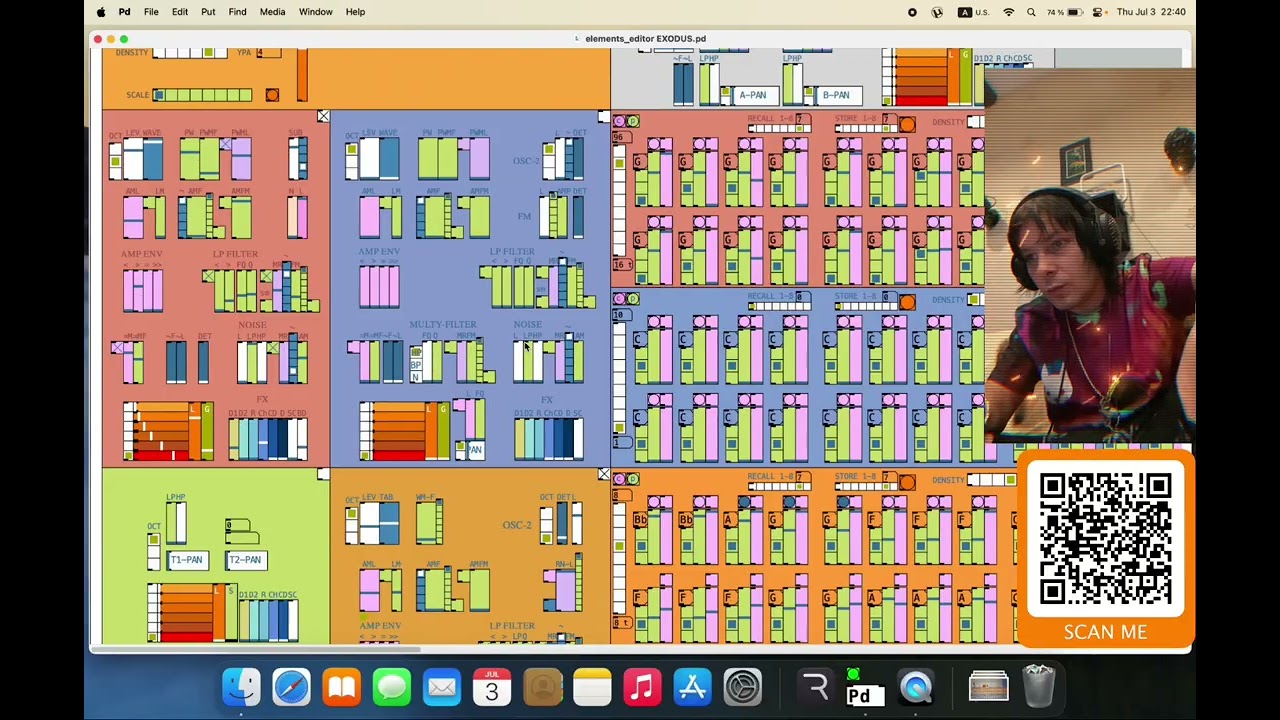Open the Media menu
Screen dimensions: 1280x720
[x=272, y=12]
